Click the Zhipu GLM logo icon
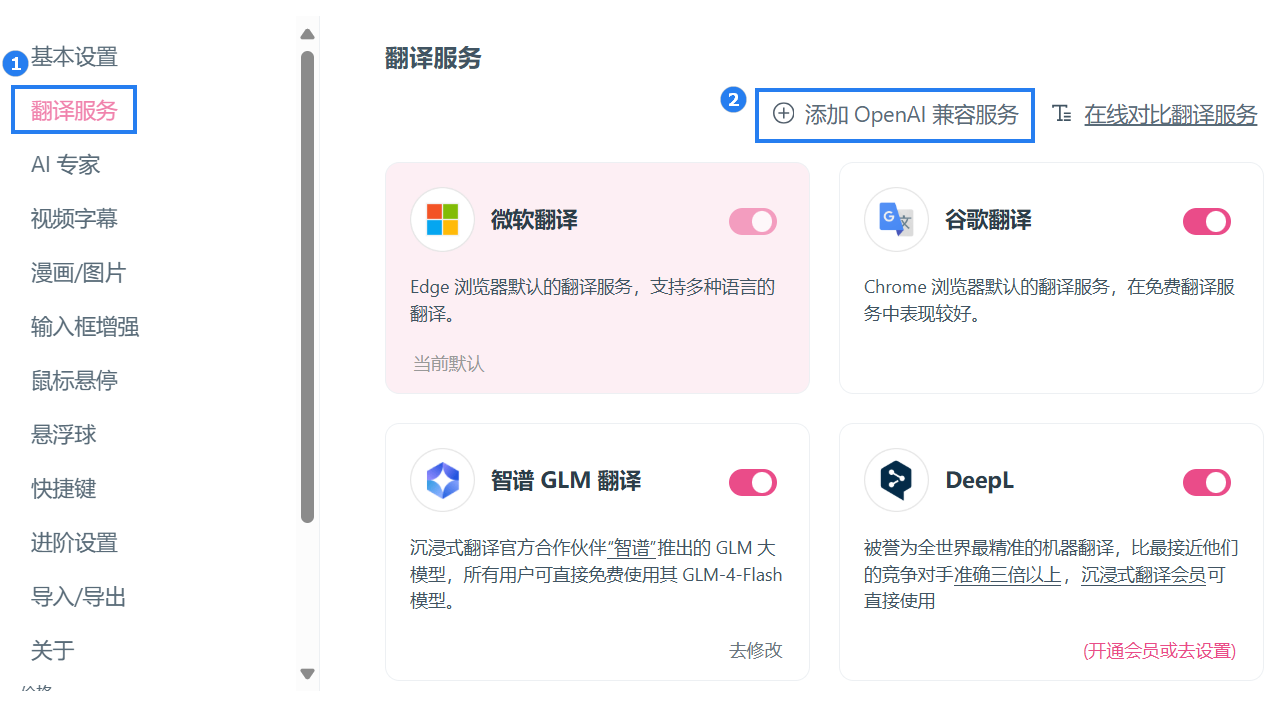Screen dimensions: 1285x701 442,481
